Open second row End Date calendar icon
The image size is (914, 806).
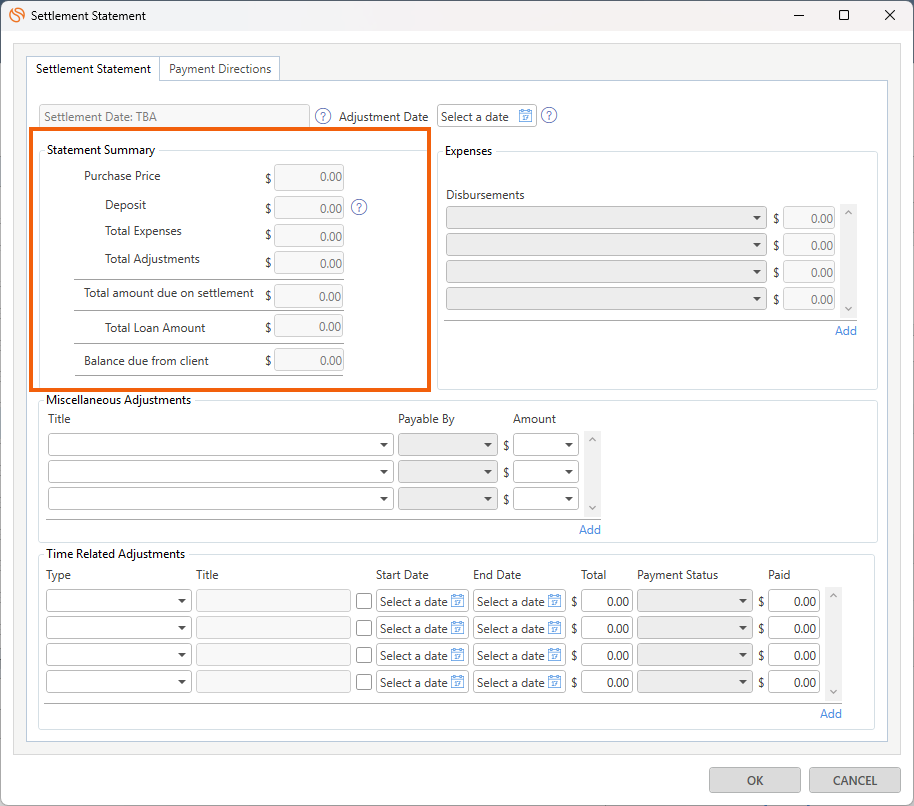click(x=555, y=628)
